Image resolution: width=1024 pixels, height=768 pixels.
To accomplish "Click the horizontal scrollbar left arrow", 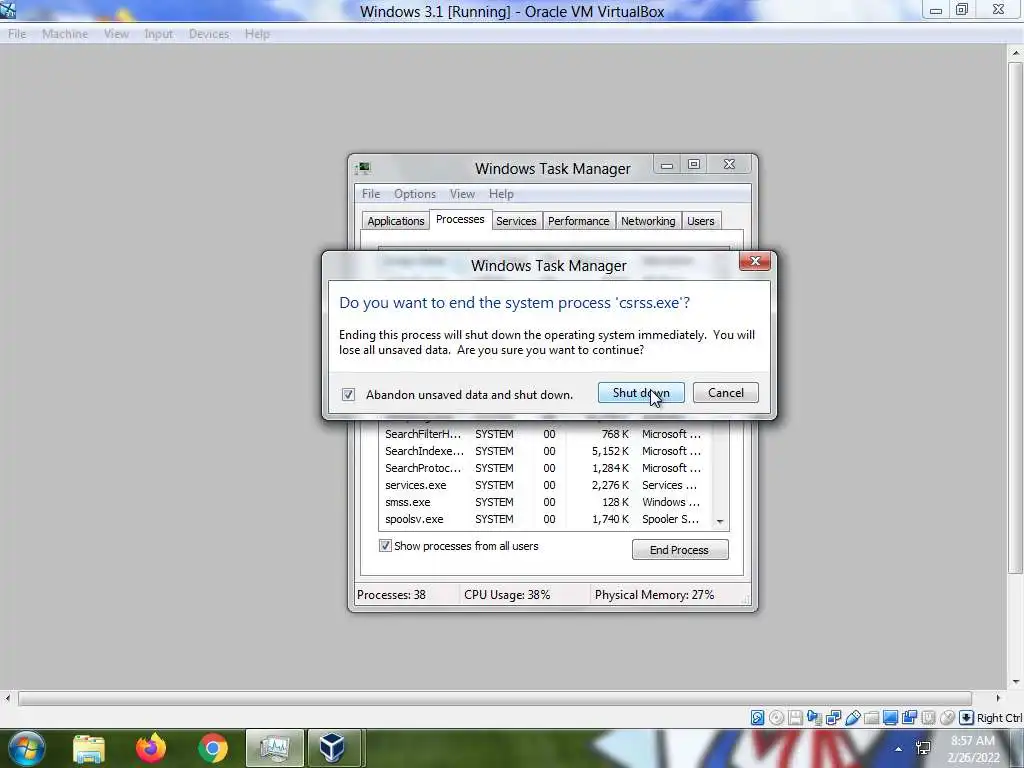I will (7, 698).
